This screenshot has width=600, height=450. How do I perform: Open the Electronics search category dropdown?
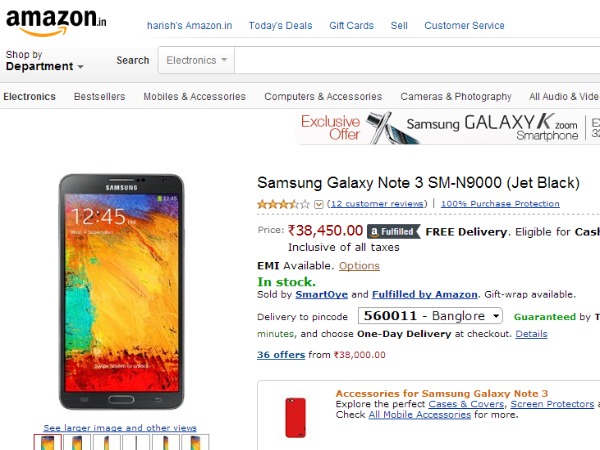pos(196,60)
